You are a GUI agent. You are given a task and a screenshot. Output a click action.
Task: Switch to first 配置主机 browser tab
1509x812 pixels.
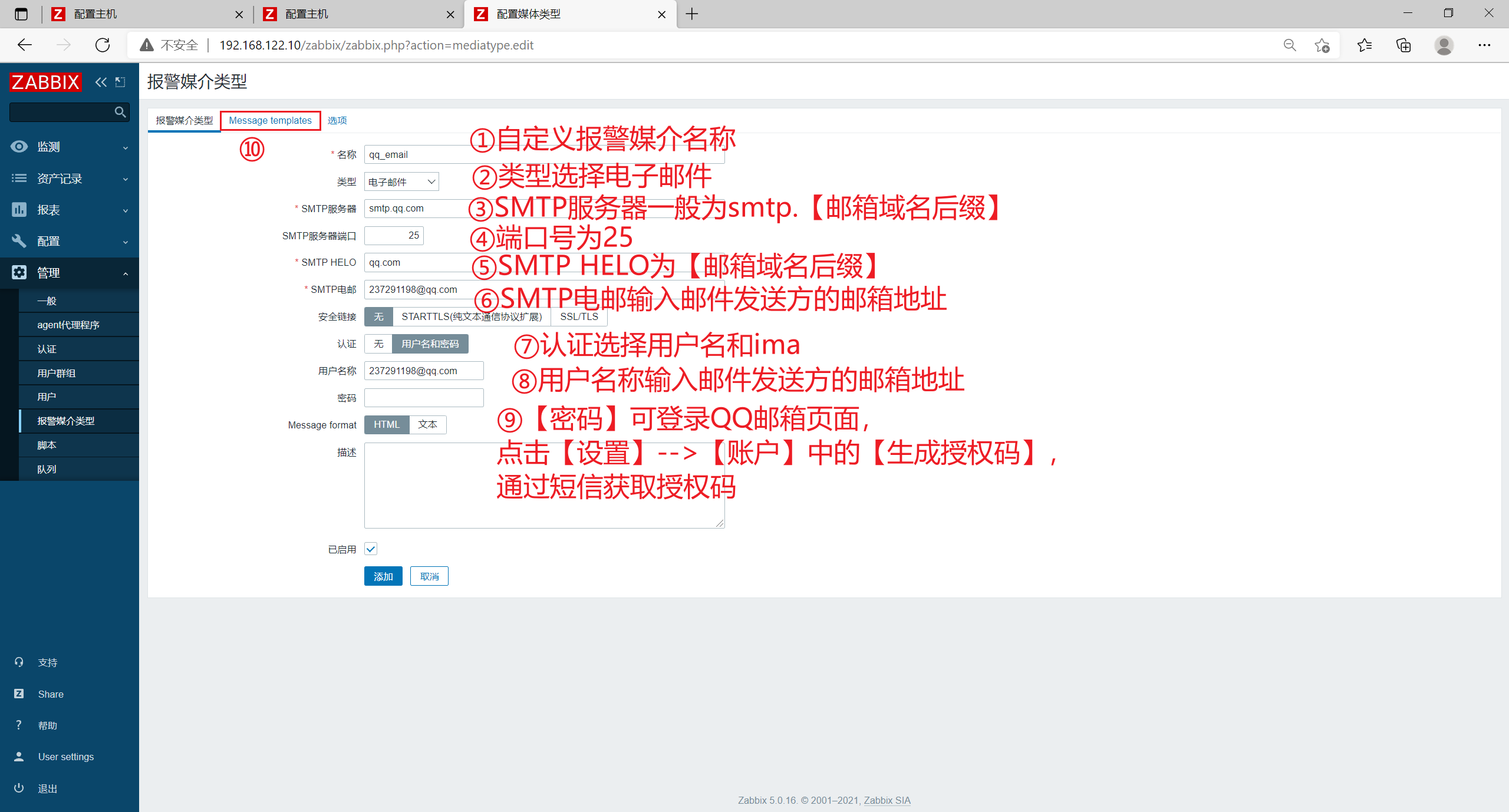coord(147,14)
